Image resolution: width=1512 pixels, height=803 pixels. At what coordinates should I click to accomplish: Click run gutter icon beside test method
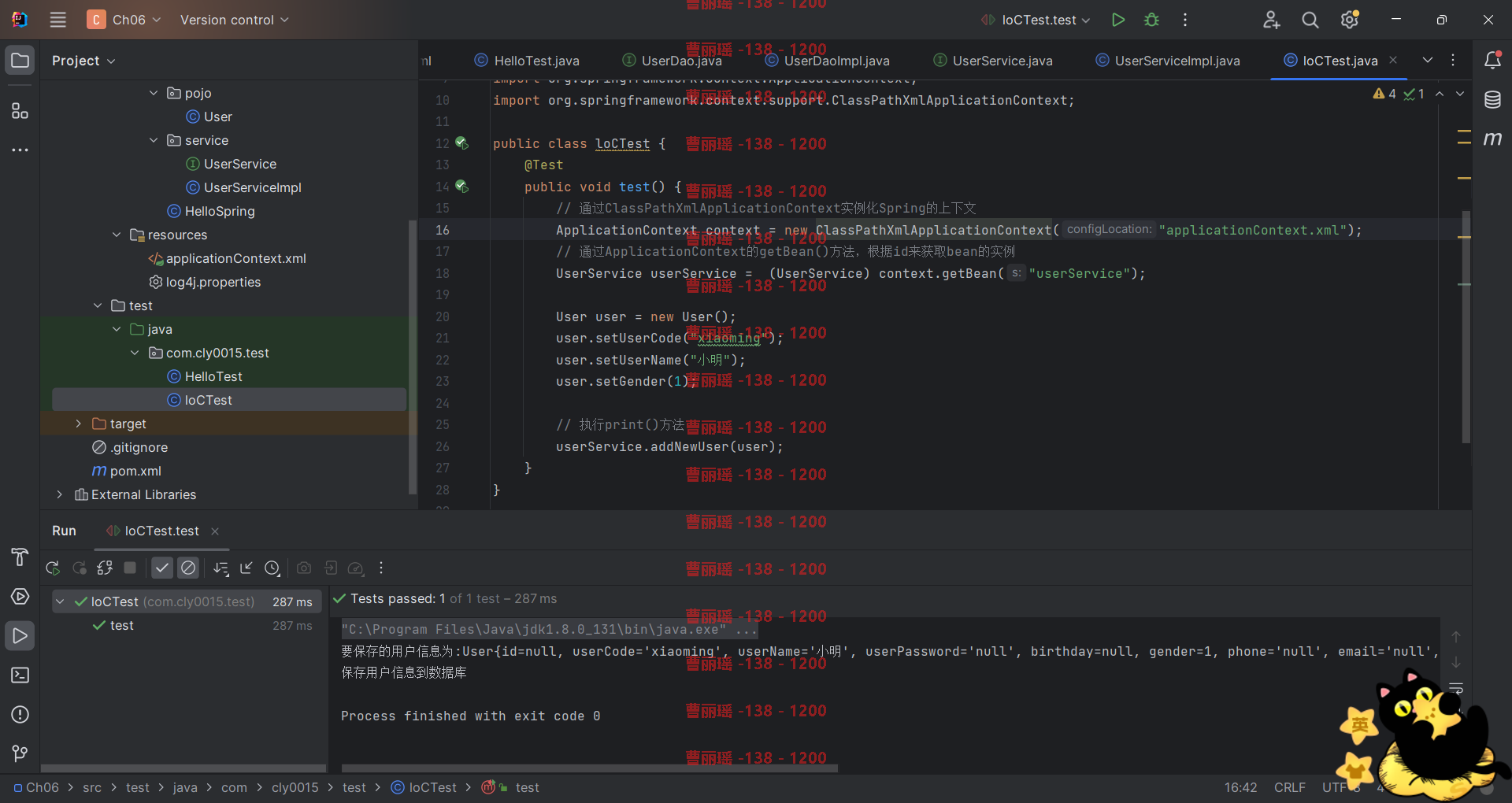[461, 187]
